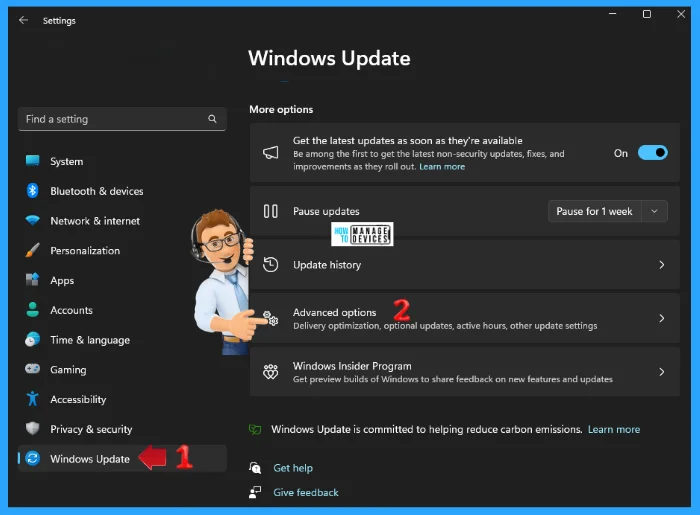Click the Get help chat icon
Image resolution: width=700 pixels, height=515 pixels.
pos(255,468)
